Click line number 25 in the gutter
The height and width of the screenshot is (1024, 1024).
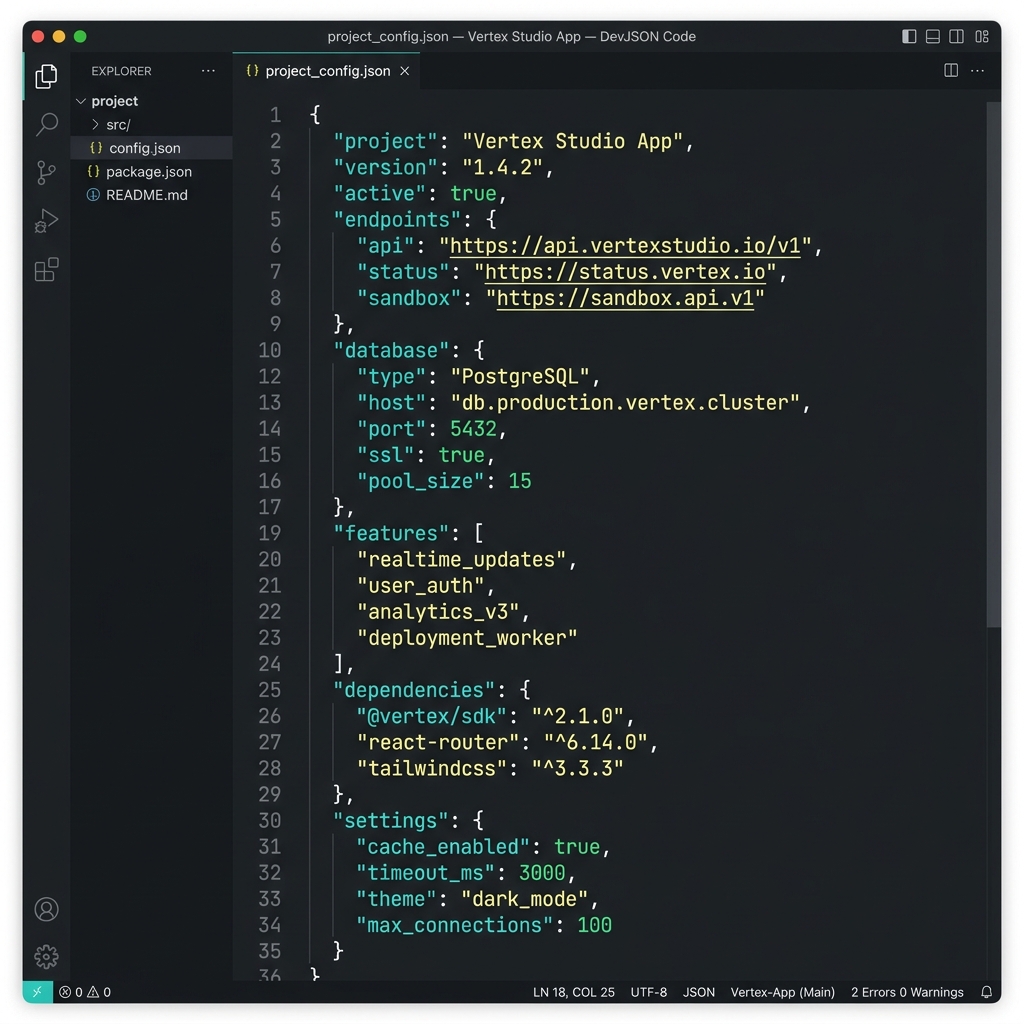point(269,690)
